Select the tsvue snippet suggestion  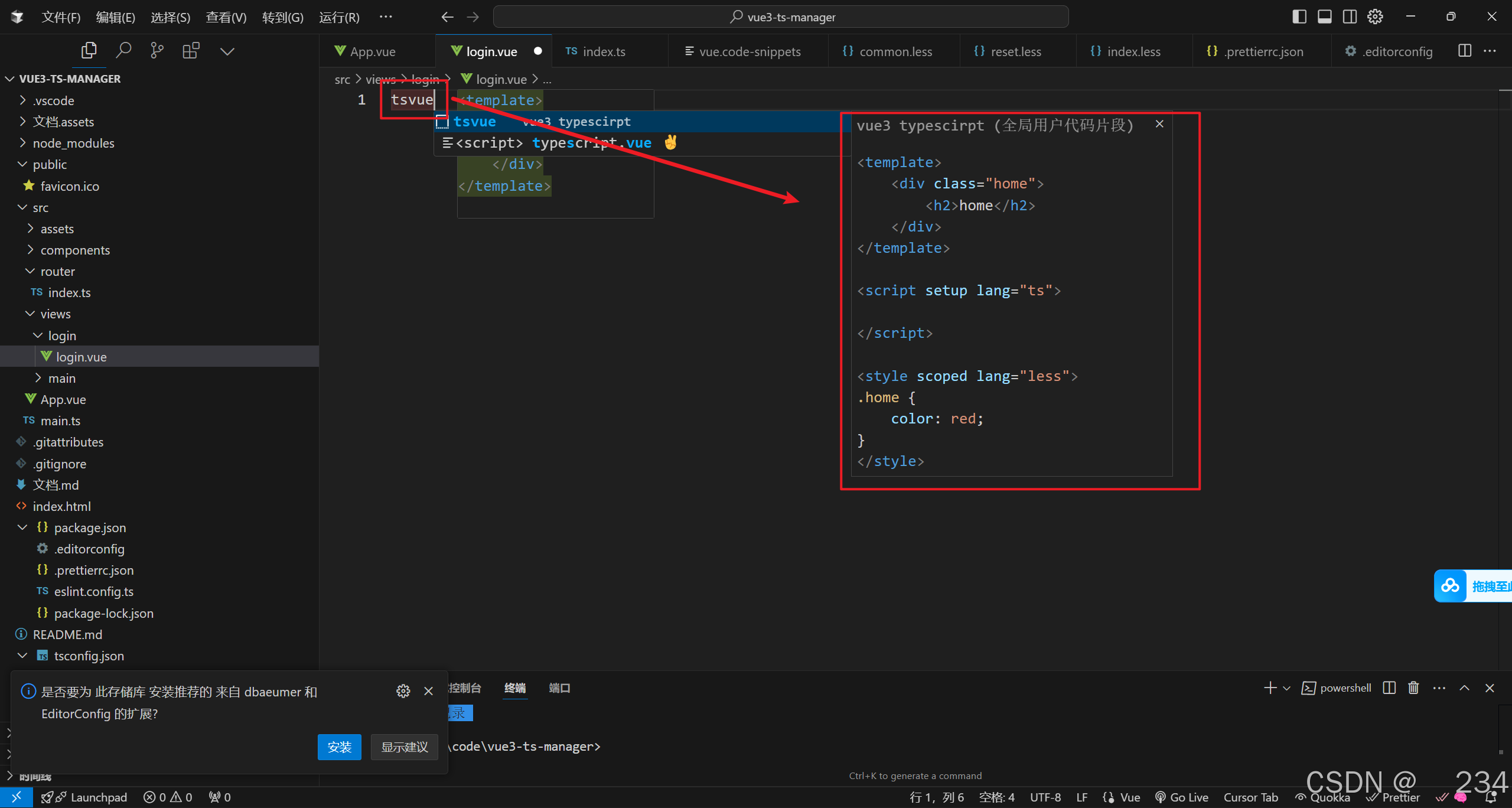point(475,121)
